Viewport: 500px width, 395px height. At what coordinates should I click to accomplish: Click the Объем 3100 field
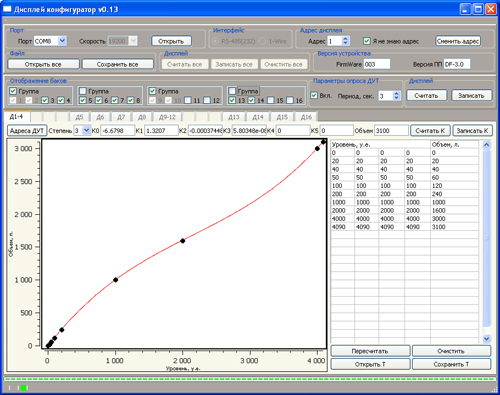click(x=391, y=130)
